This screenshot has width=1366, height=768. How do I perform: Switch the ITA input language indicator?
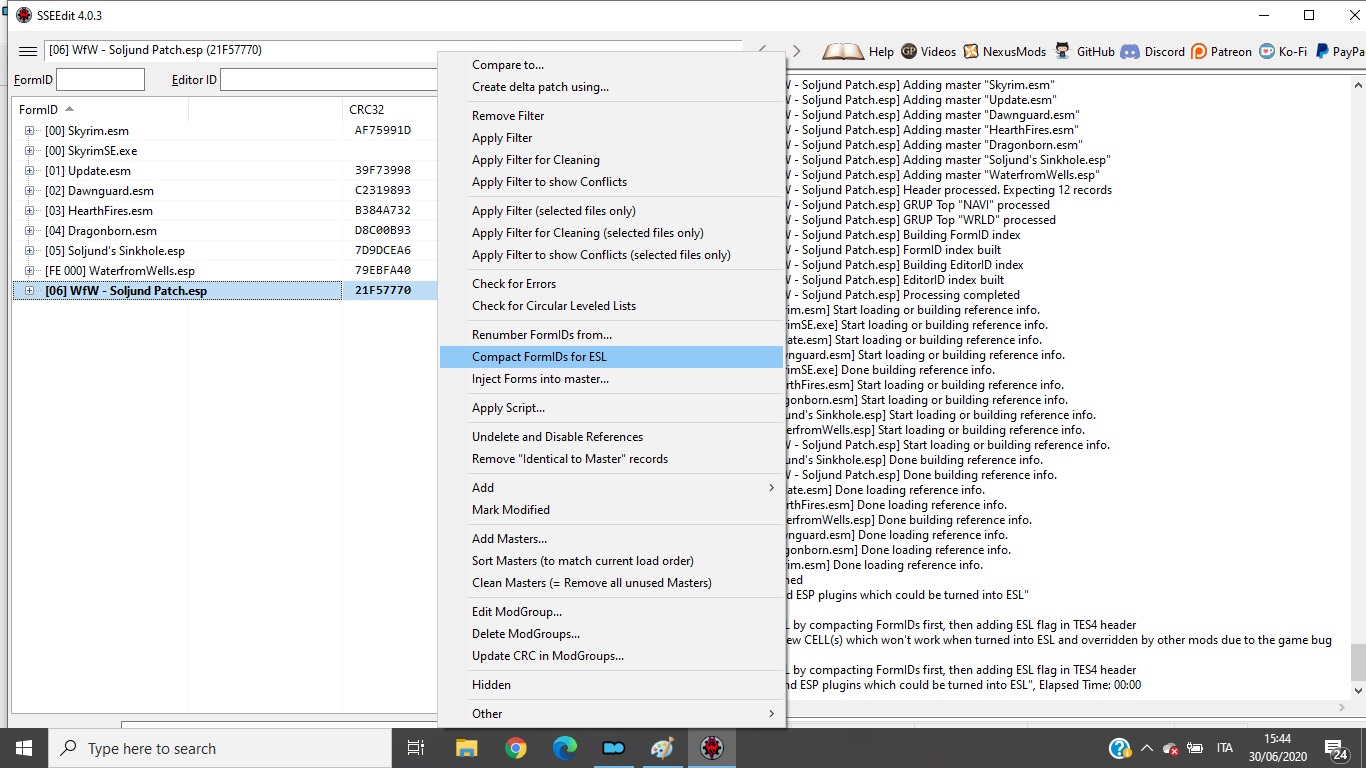point(1224,748)
